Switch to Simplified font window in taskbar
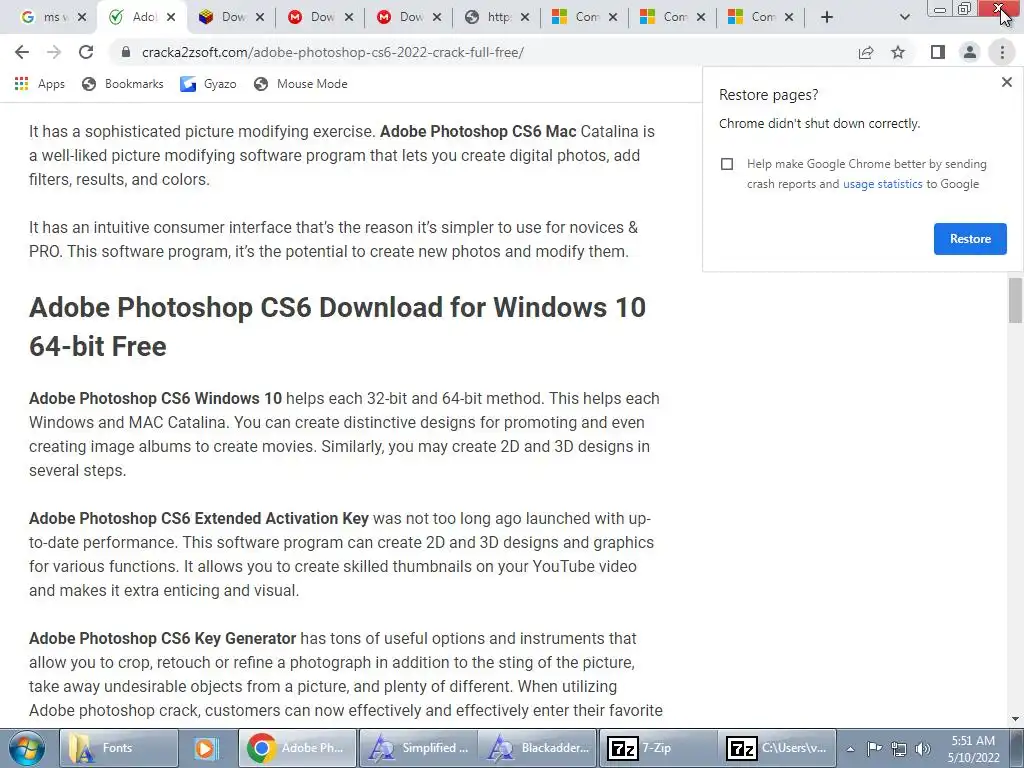 tap(418, 748)
